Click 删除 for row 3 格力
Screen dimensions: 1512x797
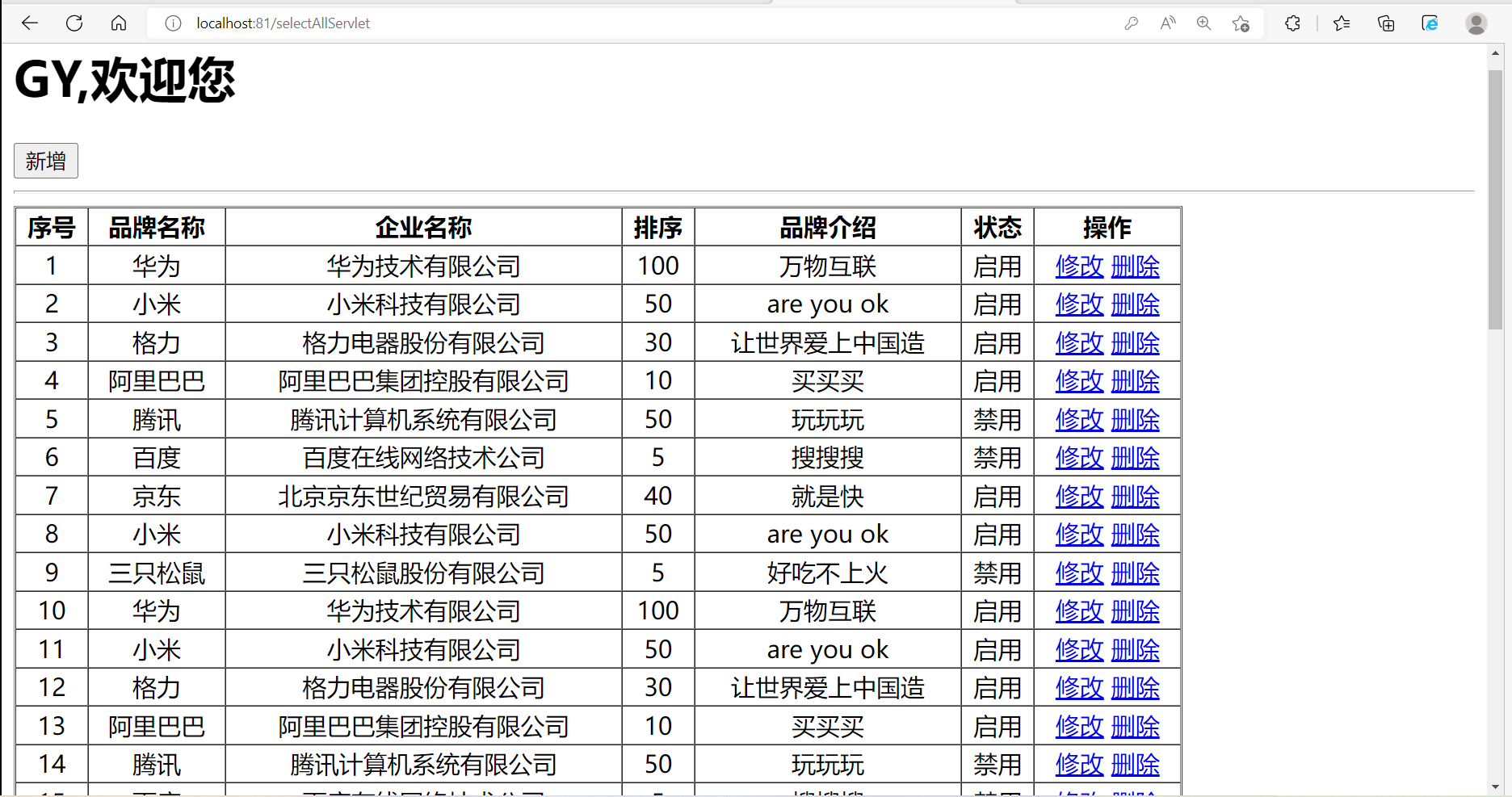1136,342
